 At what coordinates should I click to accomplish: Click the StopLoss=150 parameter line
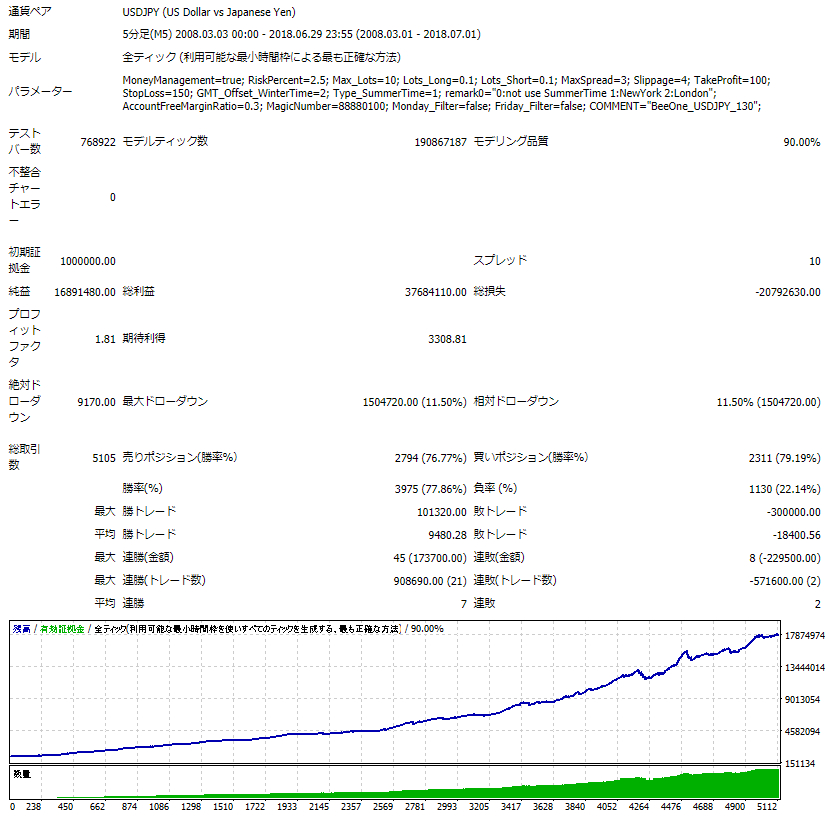(419, 93)
